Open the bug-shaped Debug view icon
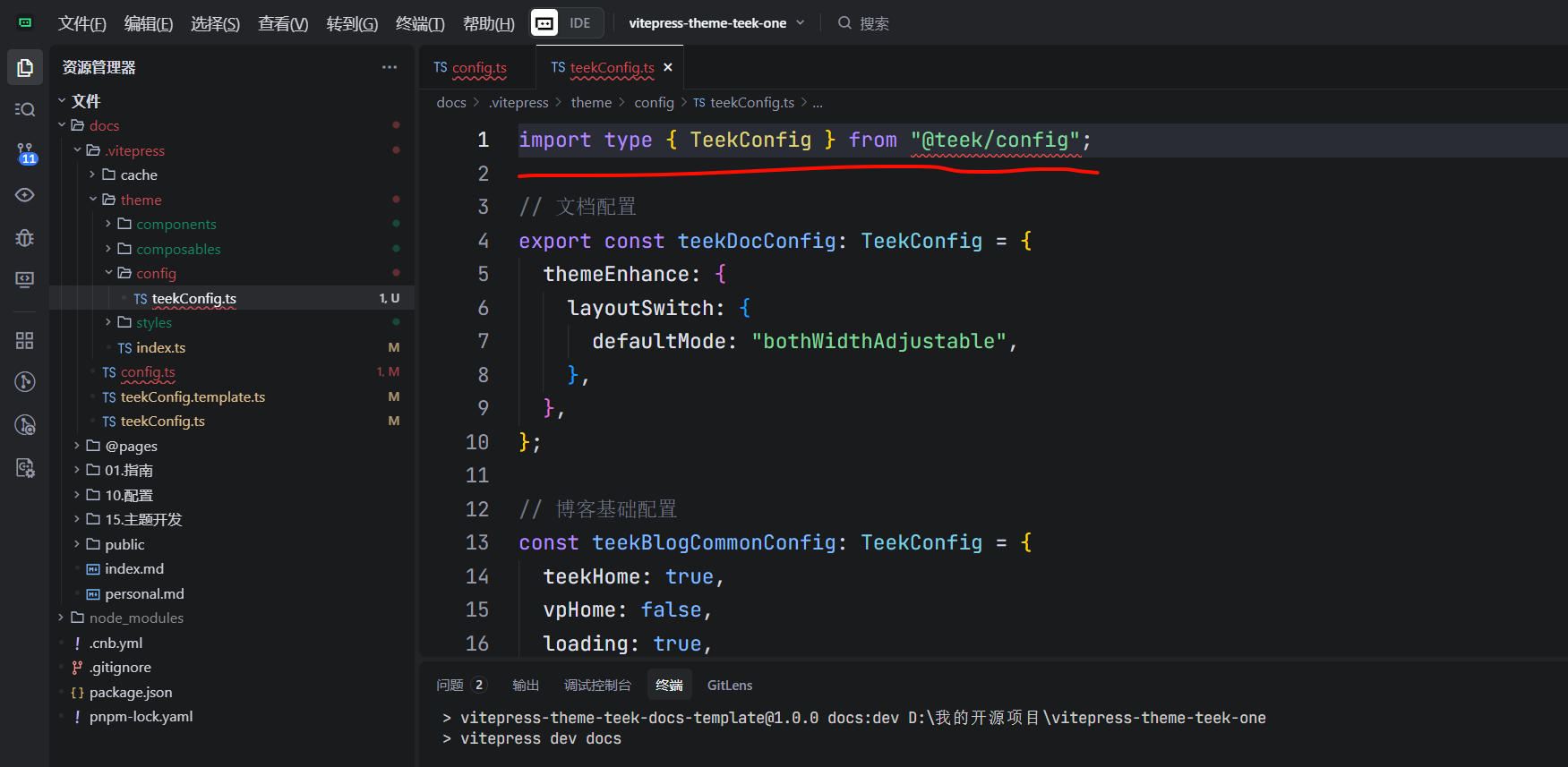This screenshot has width=1568, height=767. 25,238
